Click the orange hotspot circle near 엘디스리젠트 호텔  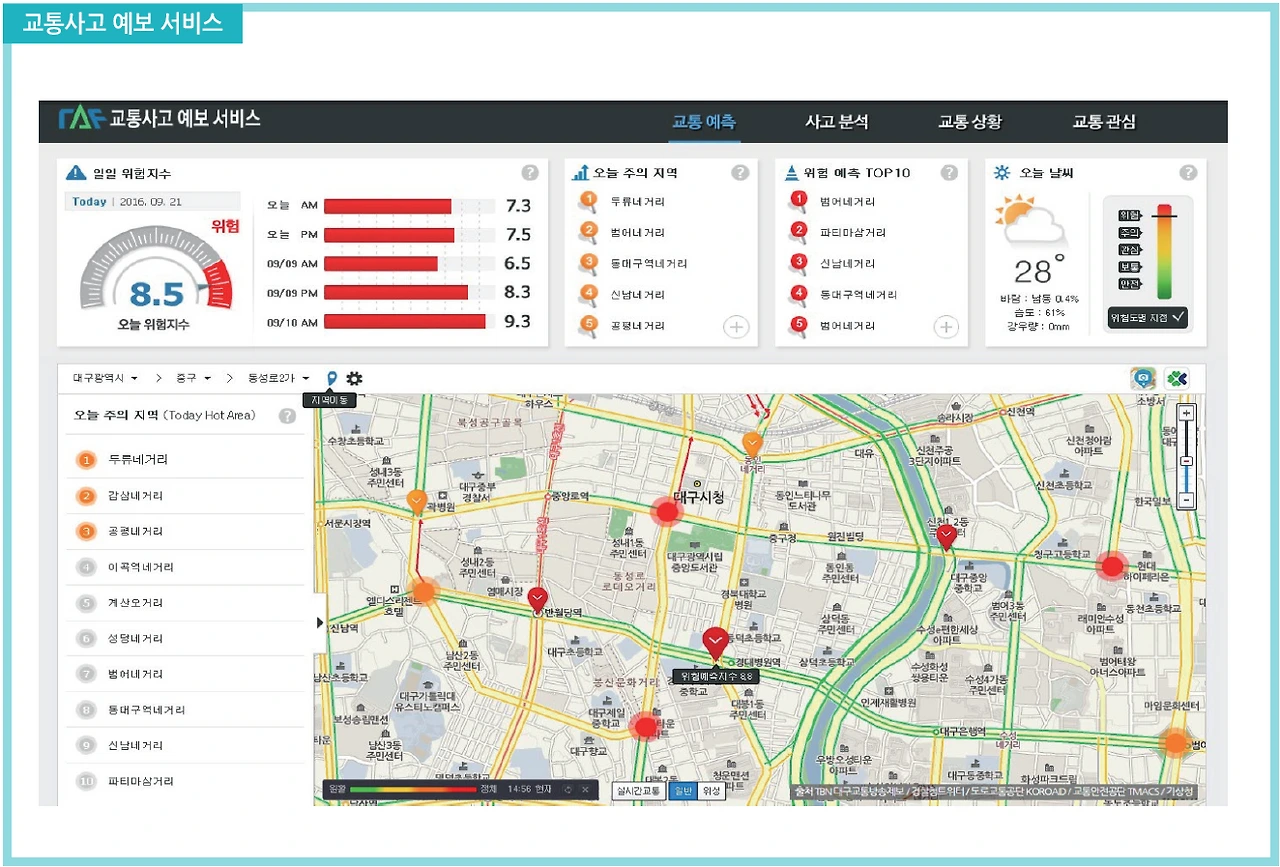423,591
